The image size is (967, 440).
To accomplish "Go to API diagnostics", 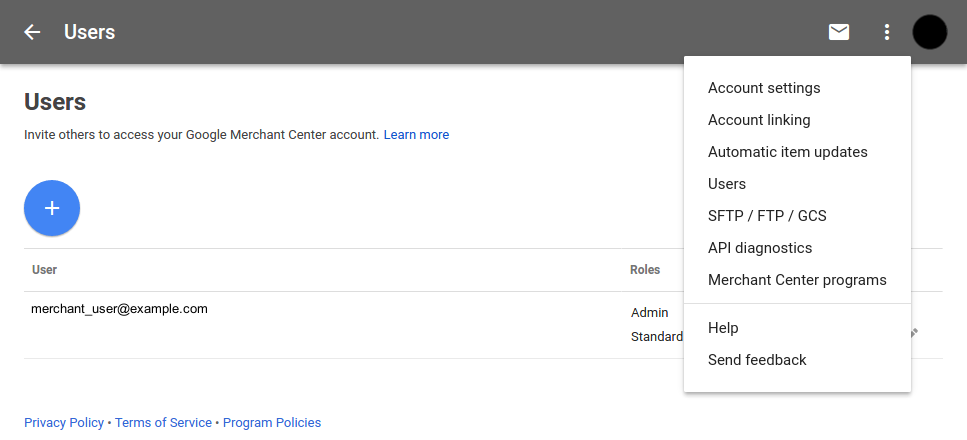I will click(760, 248).
